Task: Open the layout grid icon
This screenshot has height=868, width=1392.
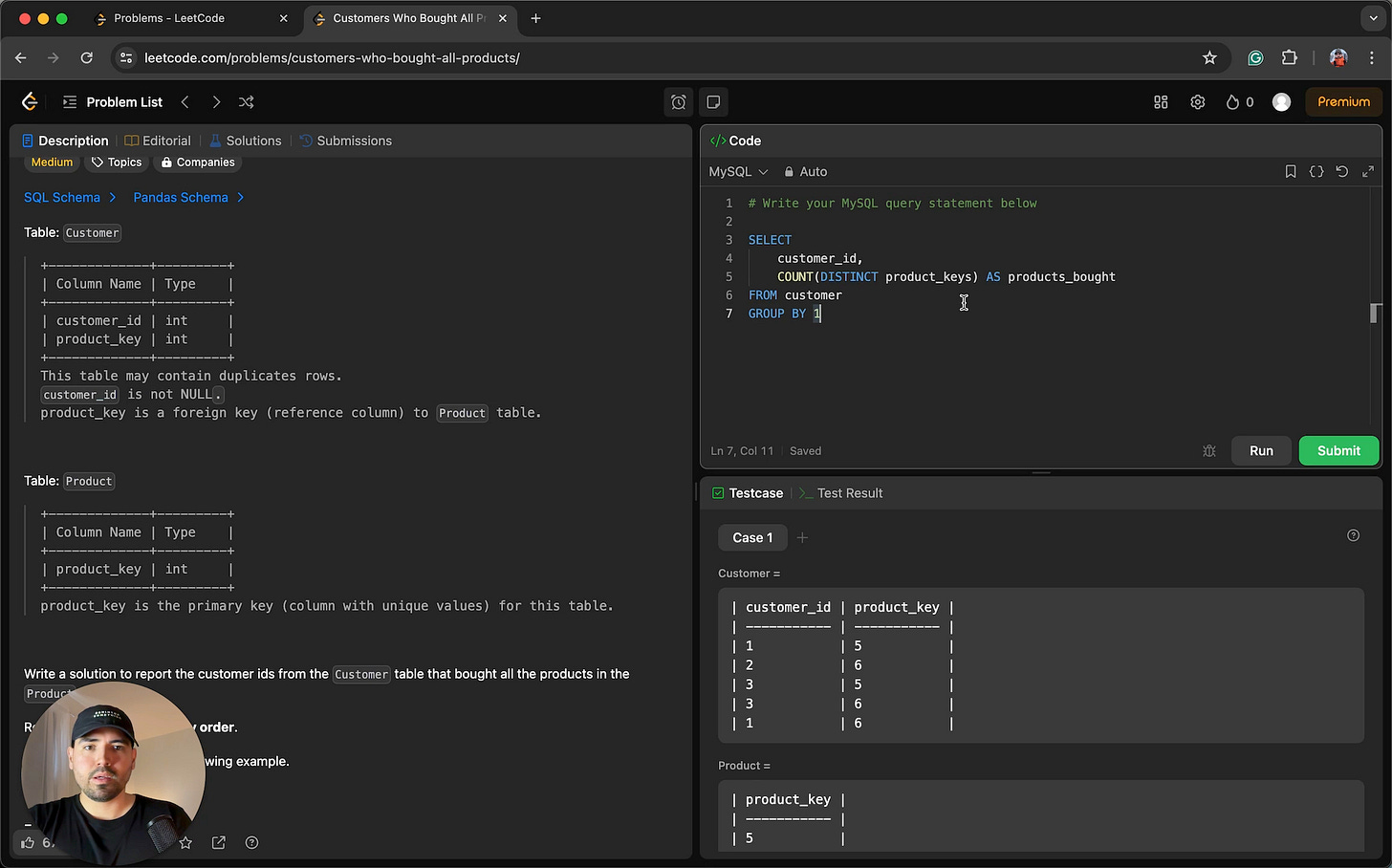Action: pyautogui.click(x=1161, y=102)
